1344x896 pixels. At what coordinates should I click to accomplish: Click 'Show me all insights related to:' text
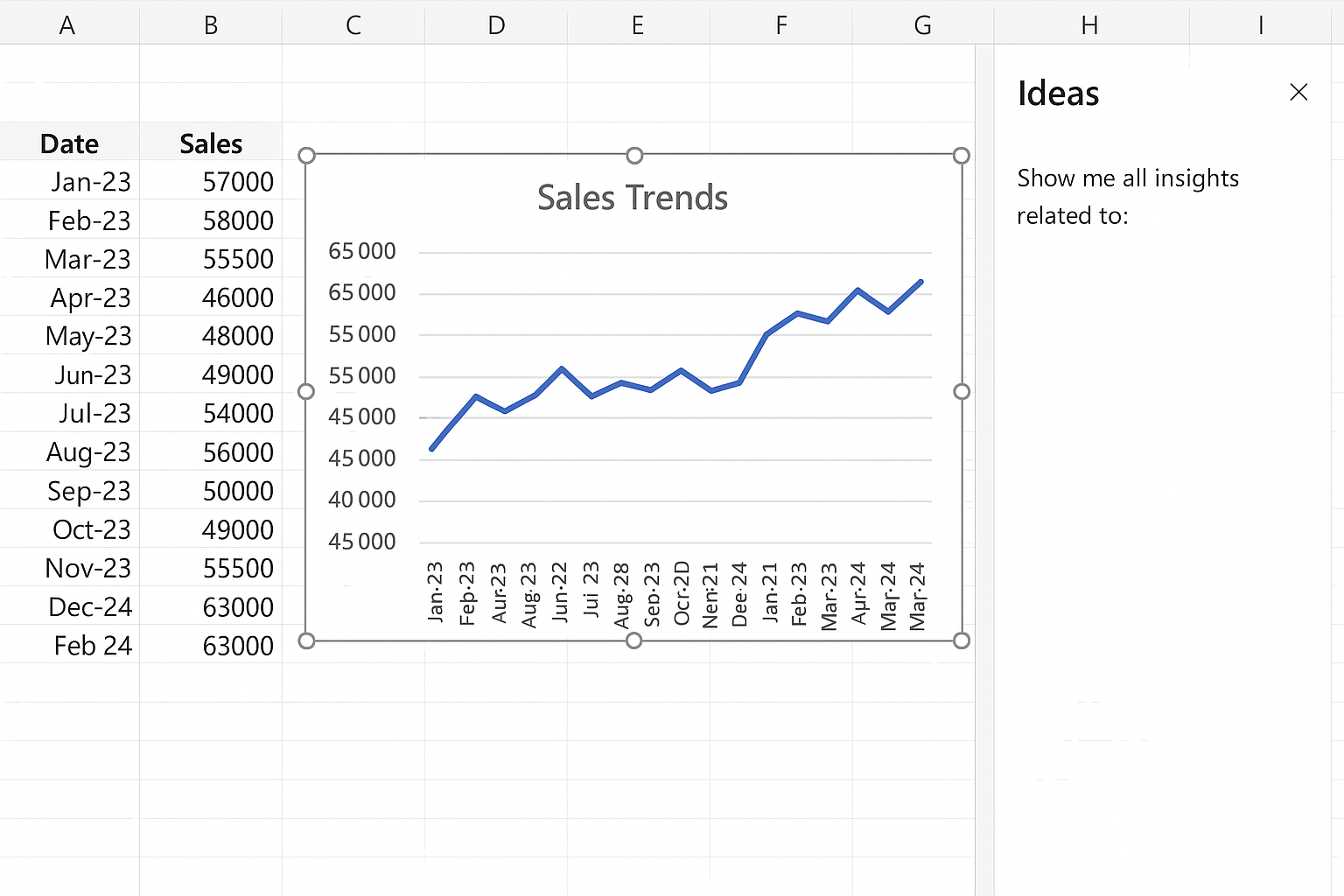click(x=1128, y=197)
